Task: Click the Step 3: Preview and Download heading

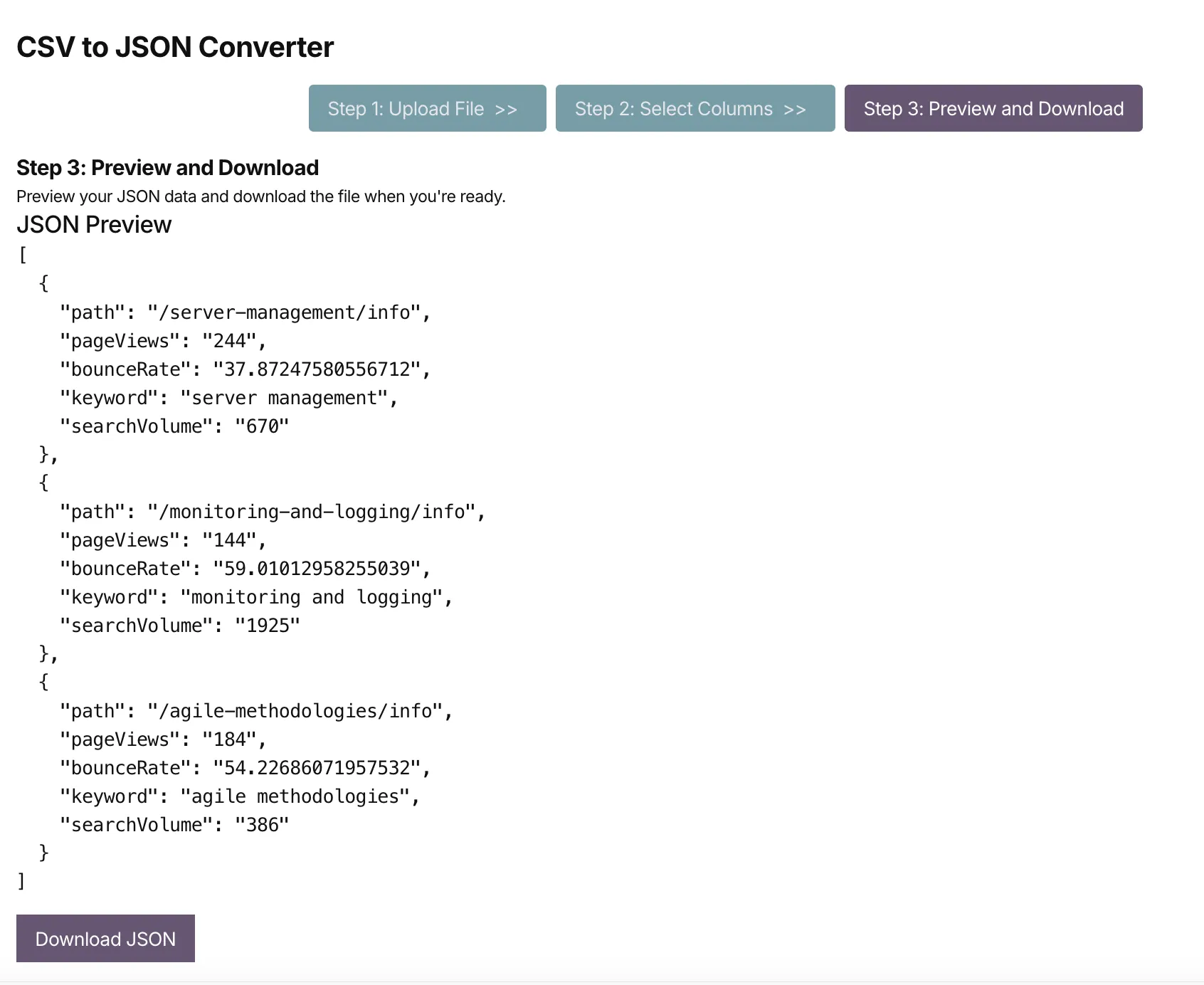Action: 167,167
